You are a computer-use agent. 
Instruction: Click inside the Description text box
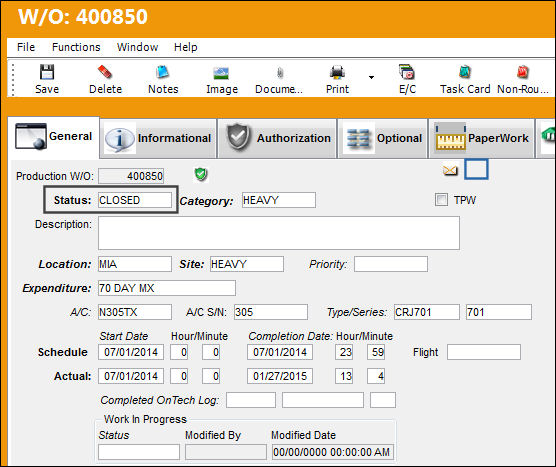[279, 233]
